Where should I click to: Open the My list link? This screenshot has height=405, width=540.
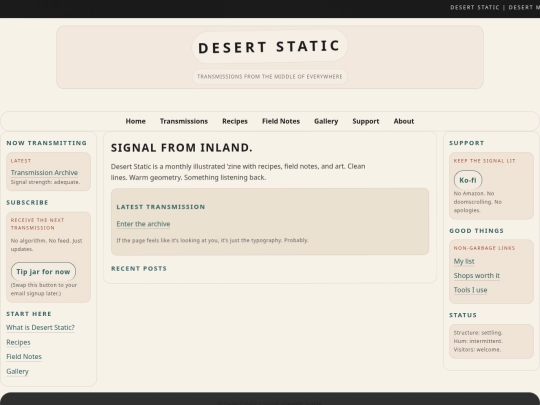464,261
